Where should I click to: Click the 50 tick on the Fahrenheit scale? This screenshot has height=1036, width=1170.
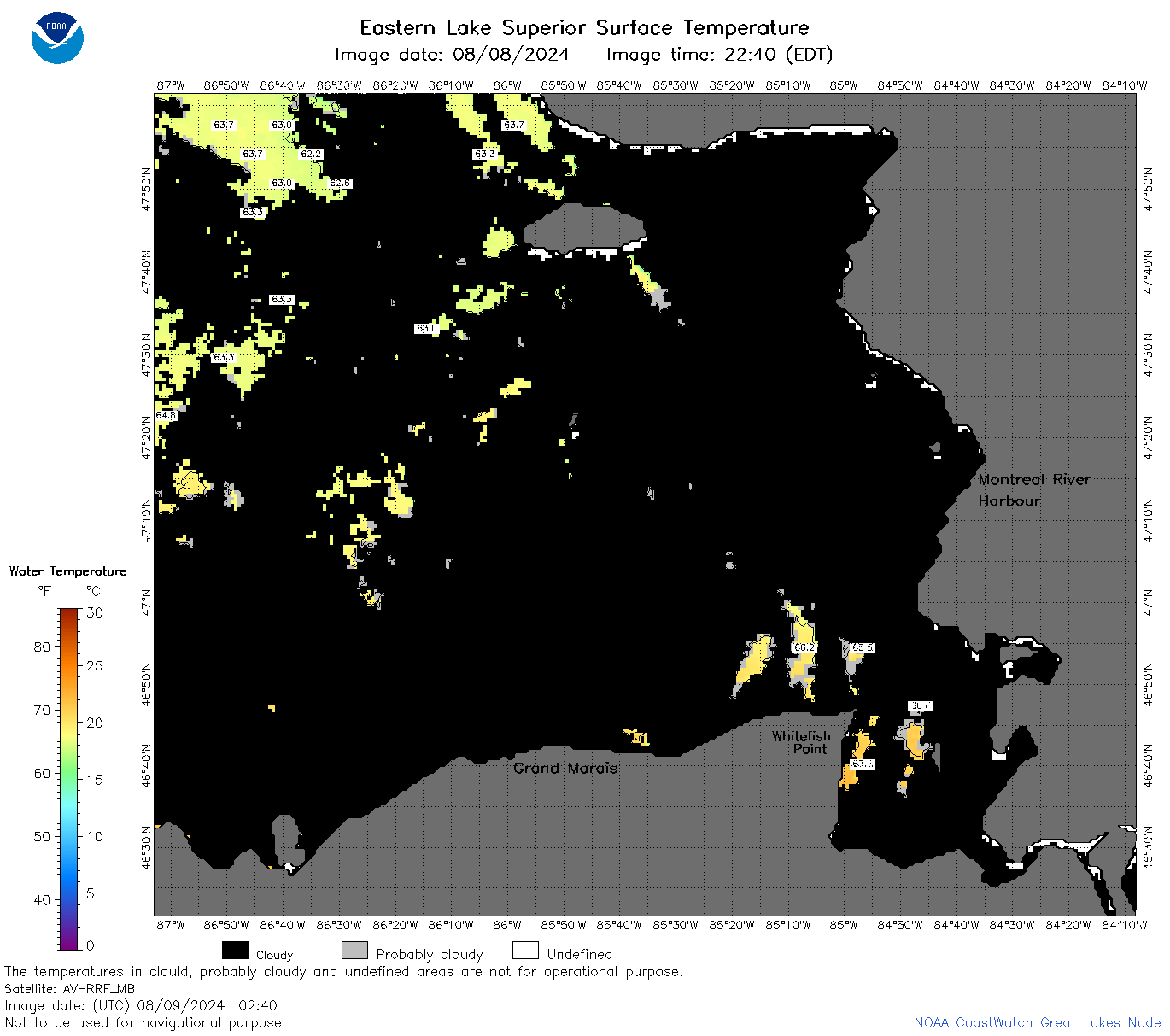tap(42, 836)
